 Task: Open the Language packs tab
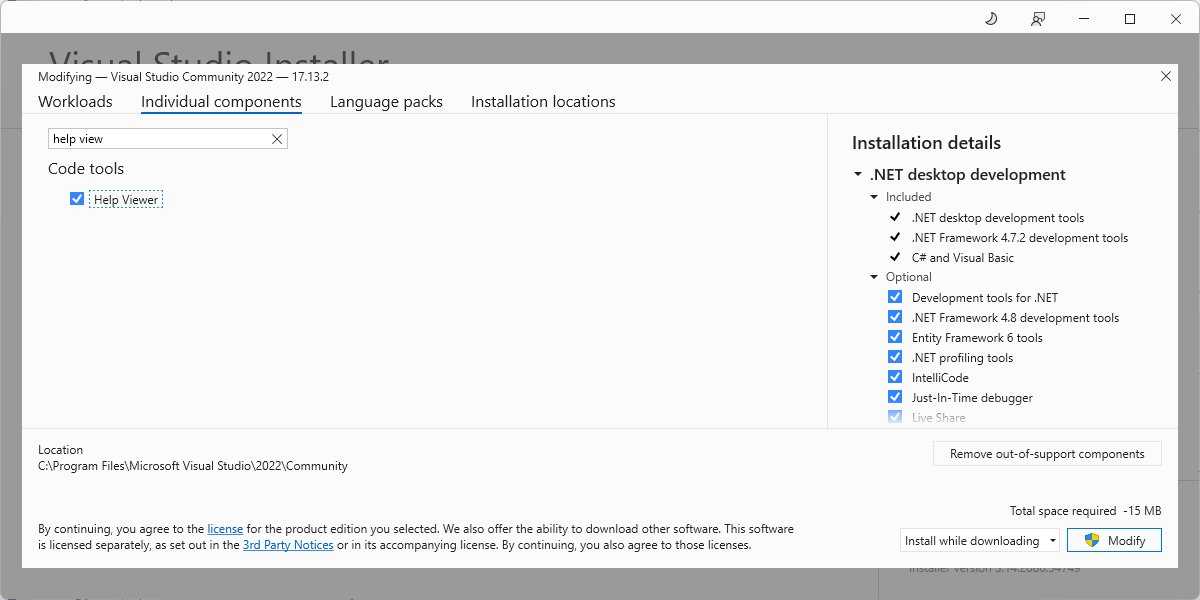[386, 101]
